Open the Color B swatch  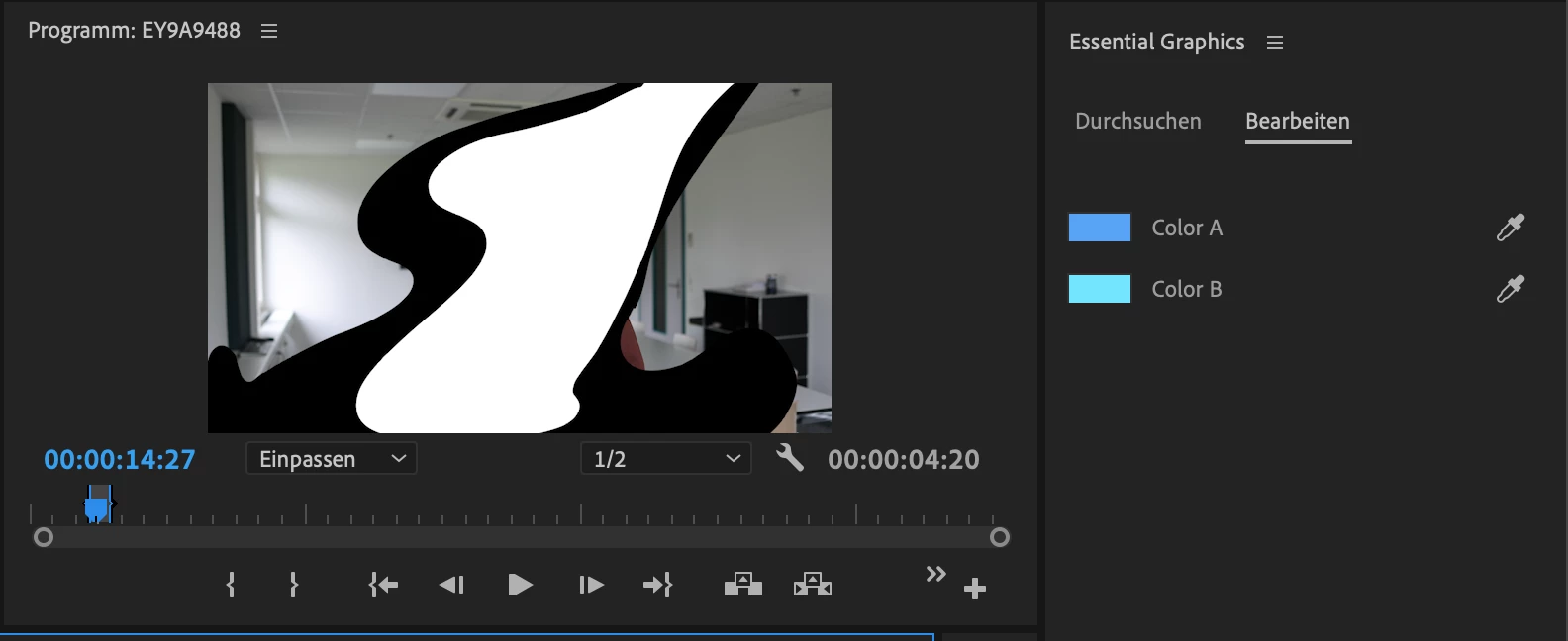pyautogui.click(x=1100, y=289)
